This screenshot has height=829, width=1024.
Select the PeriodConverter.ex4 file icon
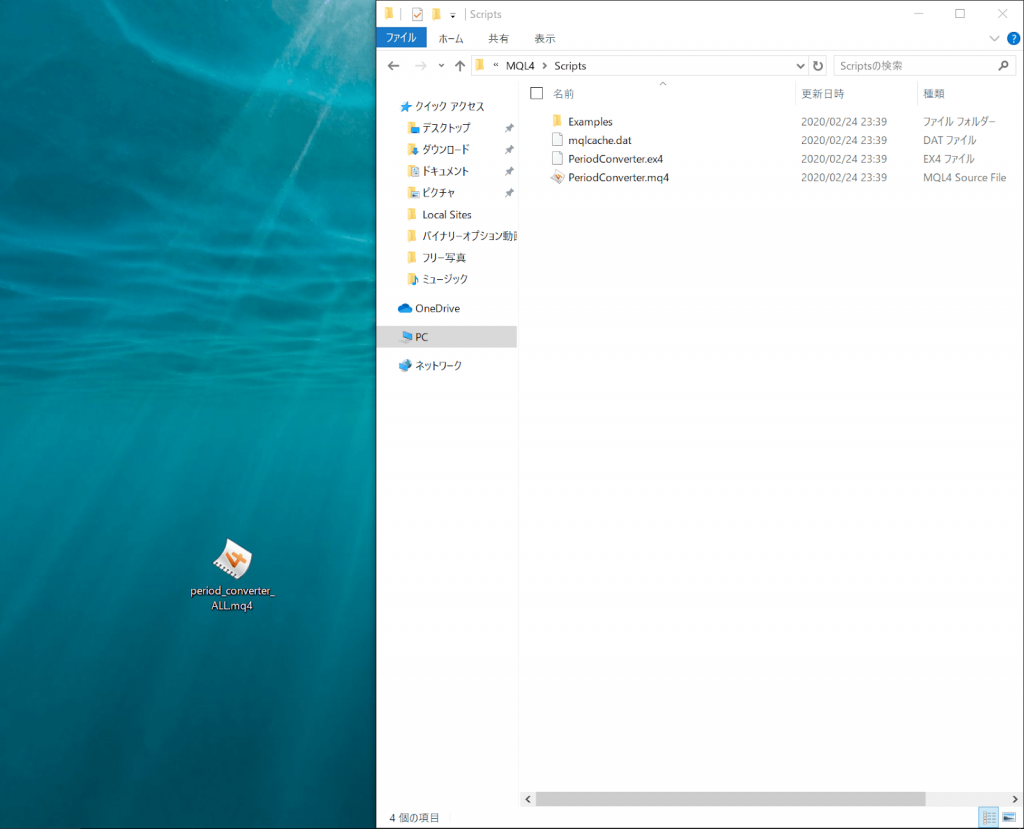557,158
